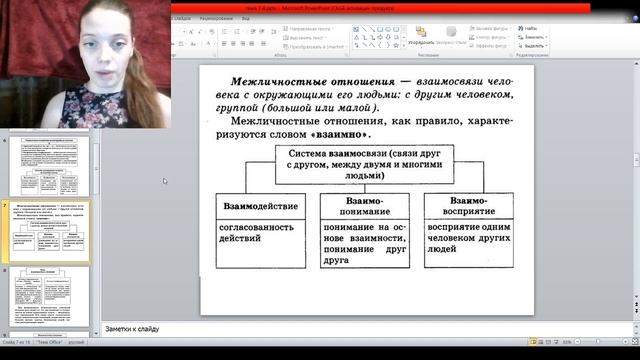Expand the shapes gallery with More arrow
The image size is (640, 360).
pyautogui.click(x=404, y=45)
